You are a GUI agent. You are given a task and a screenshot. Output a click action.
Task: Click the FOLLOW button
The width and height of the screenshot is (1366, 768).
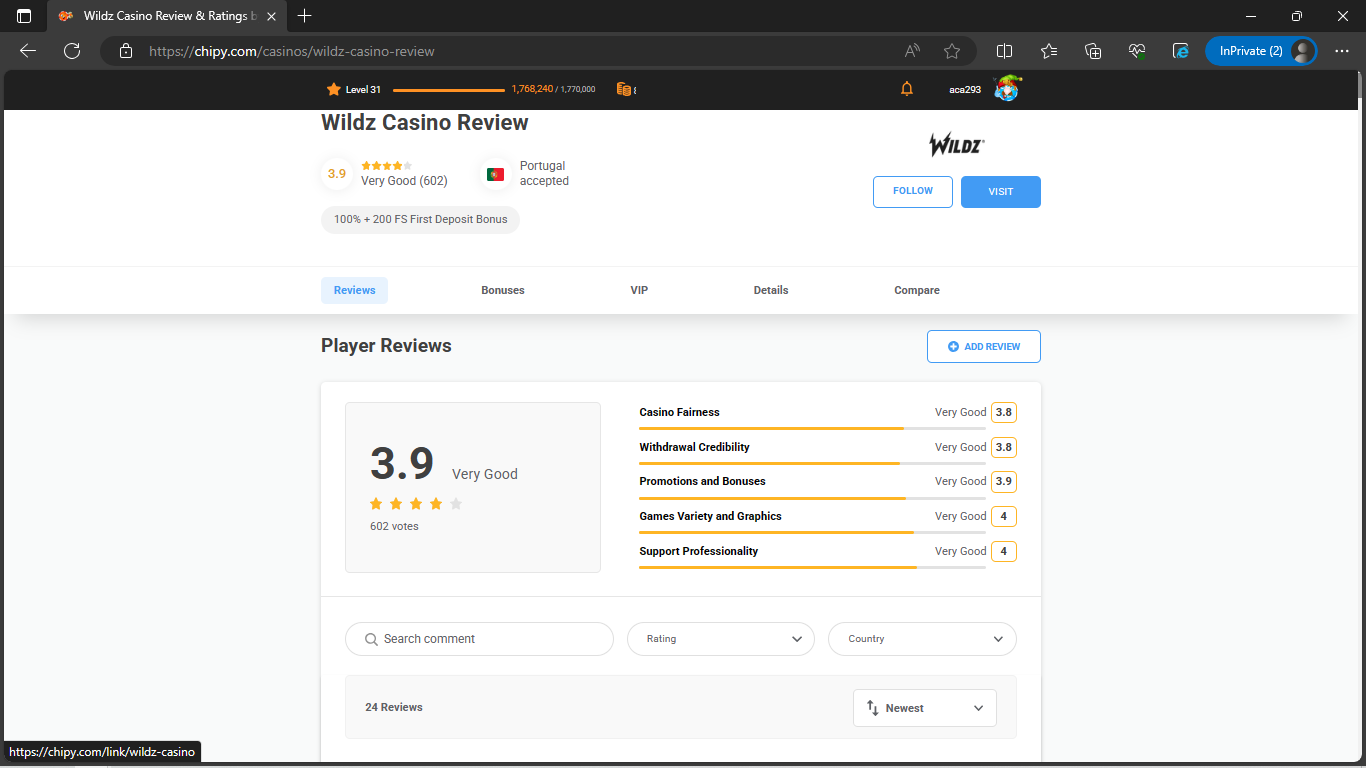(912, 191)
